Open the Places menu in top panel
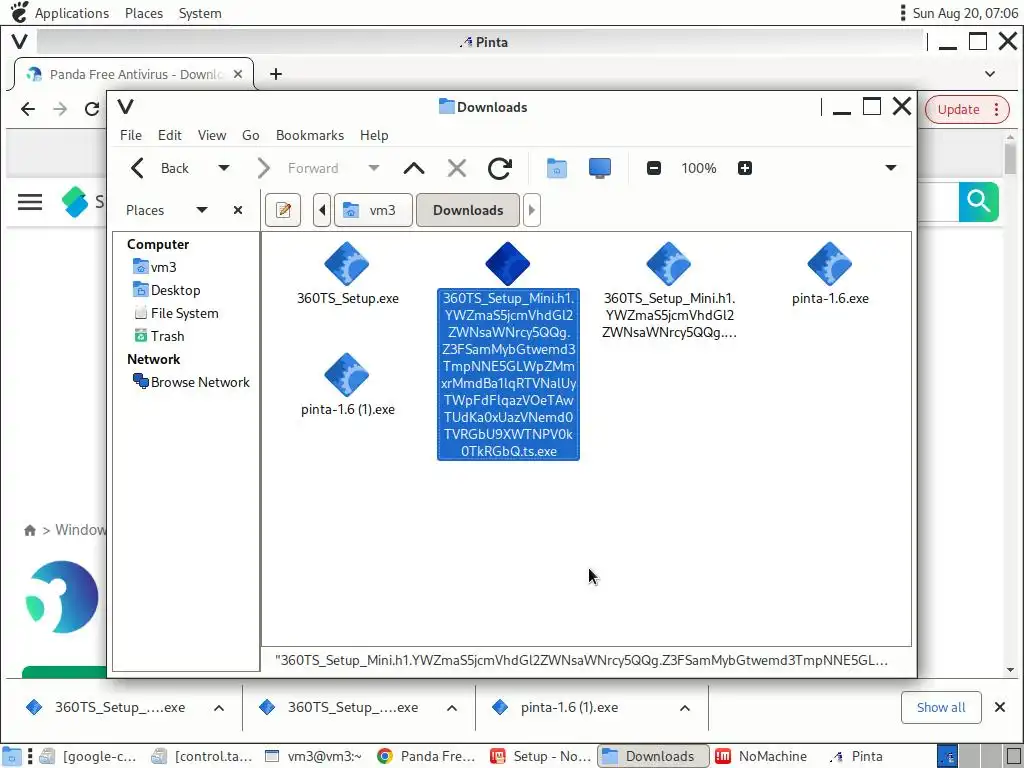The height and width of the screenshot is (768, 1024). coord(144,13)
